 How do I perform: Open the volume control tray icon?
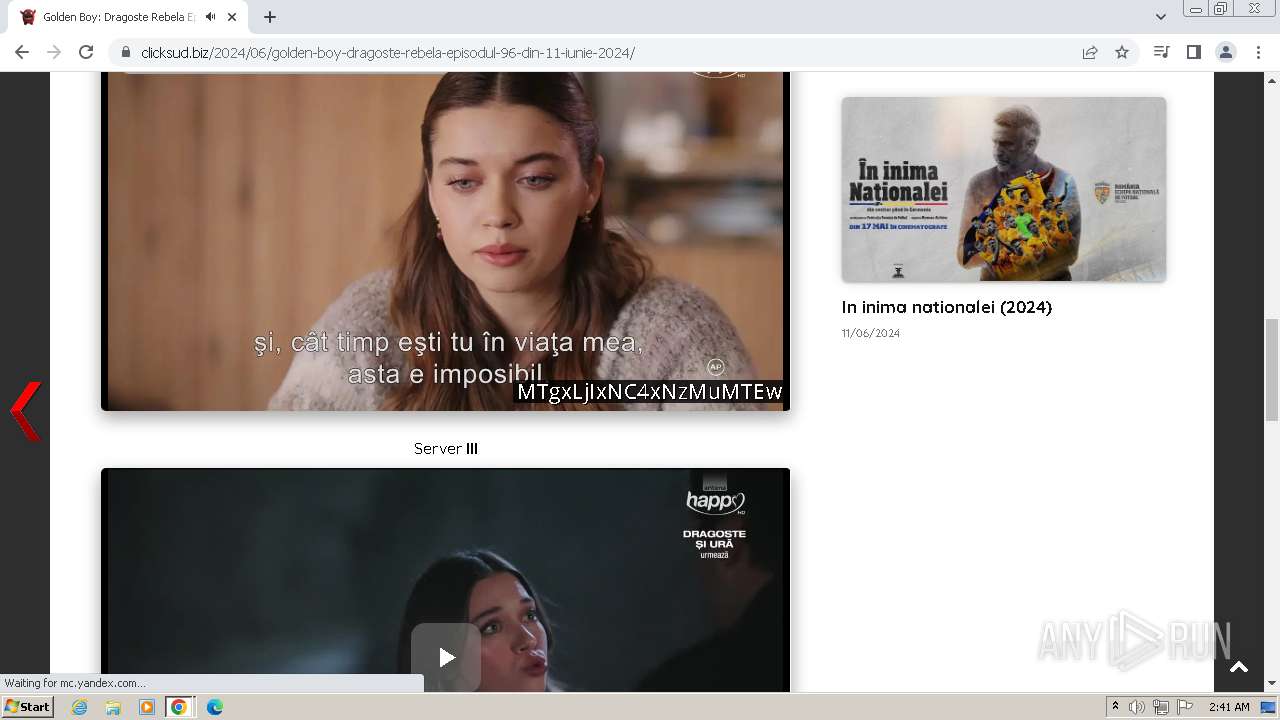[1137, 707]
